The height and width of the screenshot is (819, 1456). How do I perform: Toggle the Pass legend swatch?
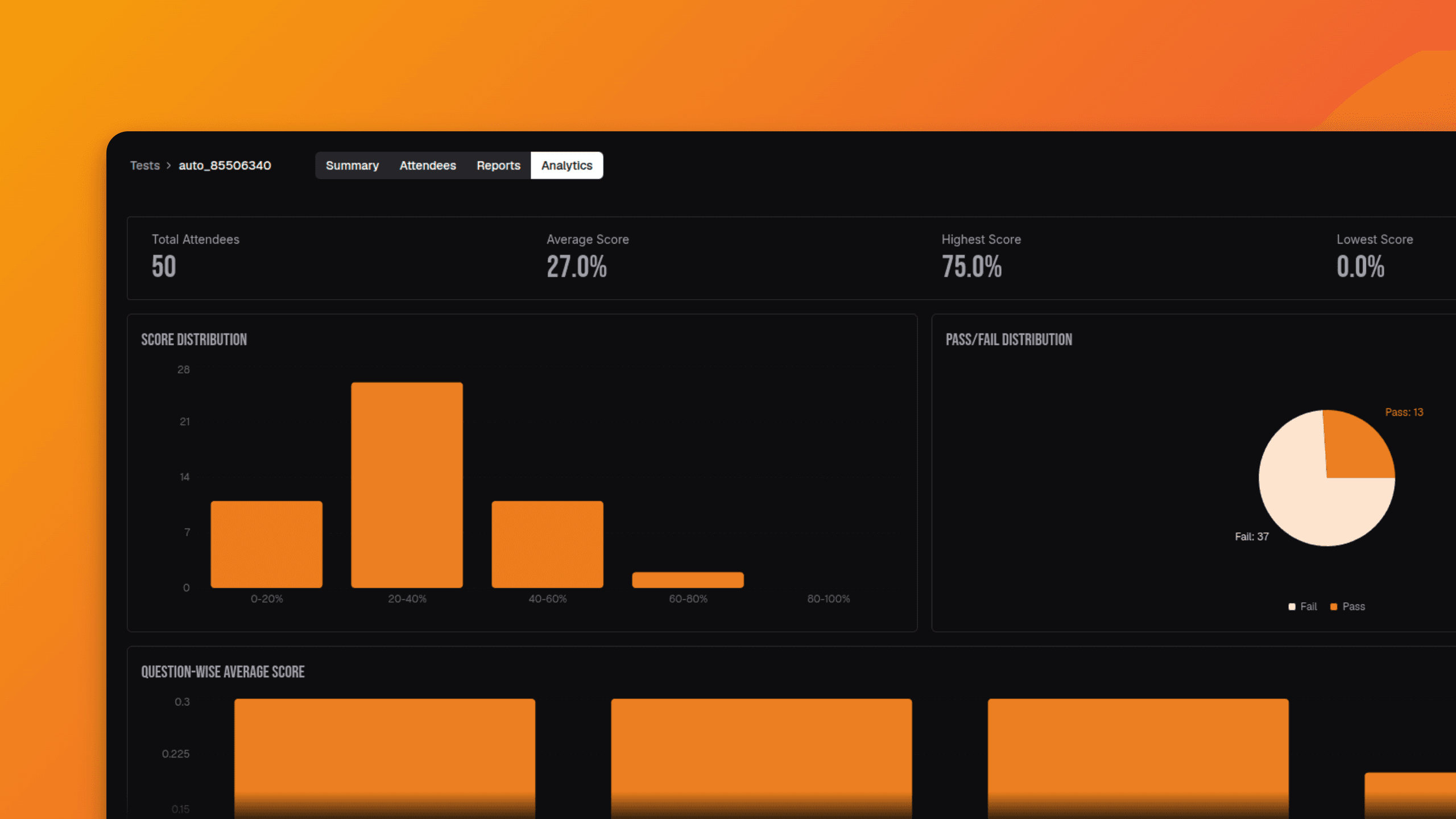1334,607
